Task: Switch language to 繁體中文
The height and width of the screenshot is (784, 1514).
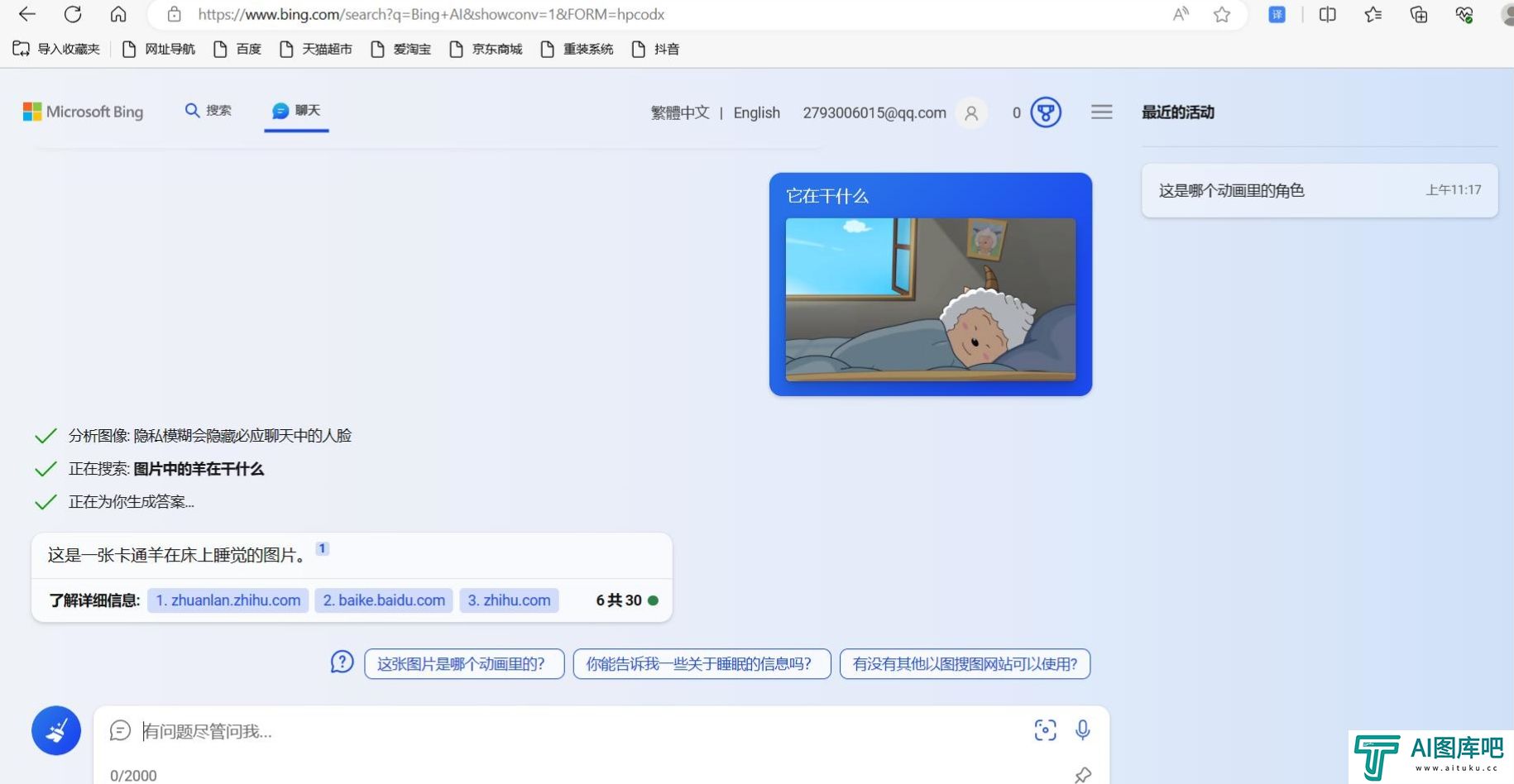Action: click(680, 112)
